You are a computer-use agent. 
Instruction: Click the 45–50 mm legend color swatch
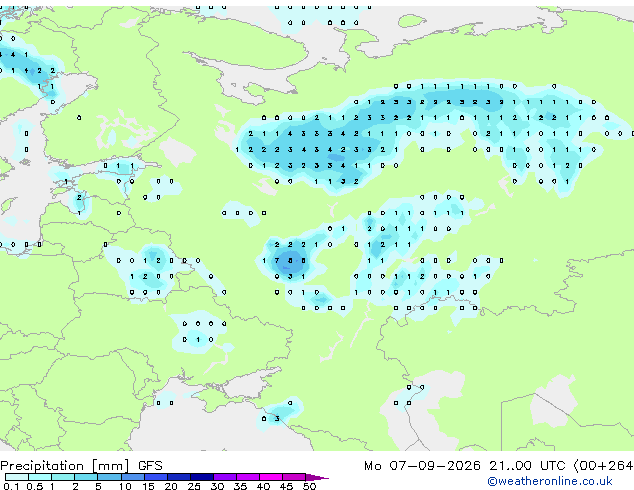[x=294, y=477]
